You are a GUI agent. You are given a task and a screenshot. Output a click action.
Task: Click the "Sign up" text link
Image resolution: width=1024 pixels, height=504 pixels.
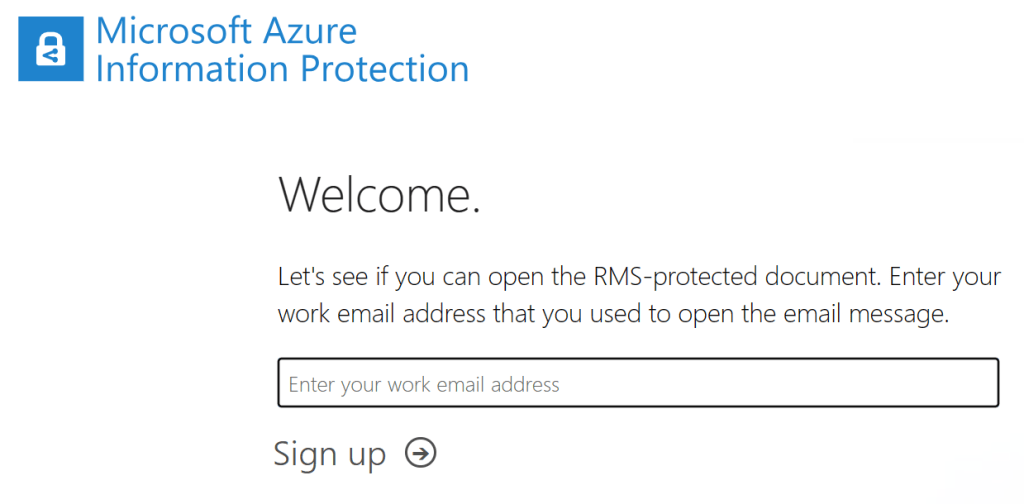(x=330, y=454)
